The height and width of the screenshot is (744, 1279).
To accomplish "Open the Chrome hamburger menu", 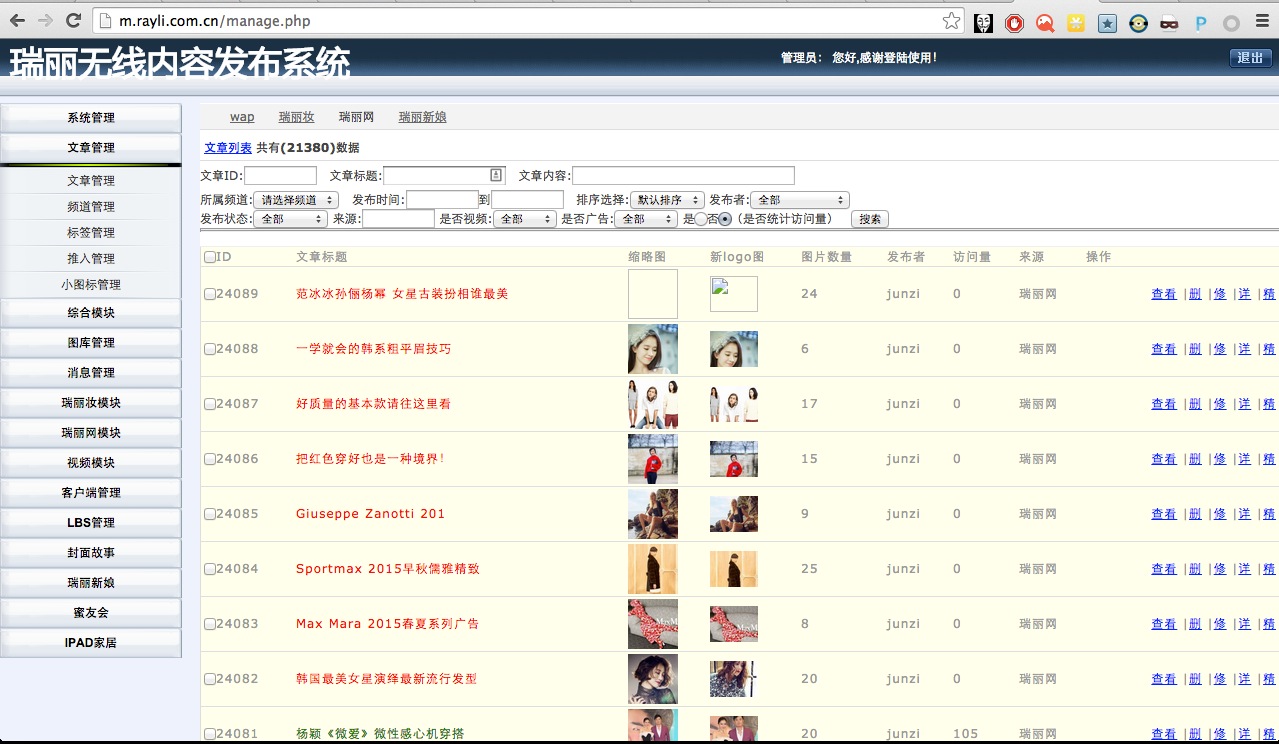I will 1262,23.
